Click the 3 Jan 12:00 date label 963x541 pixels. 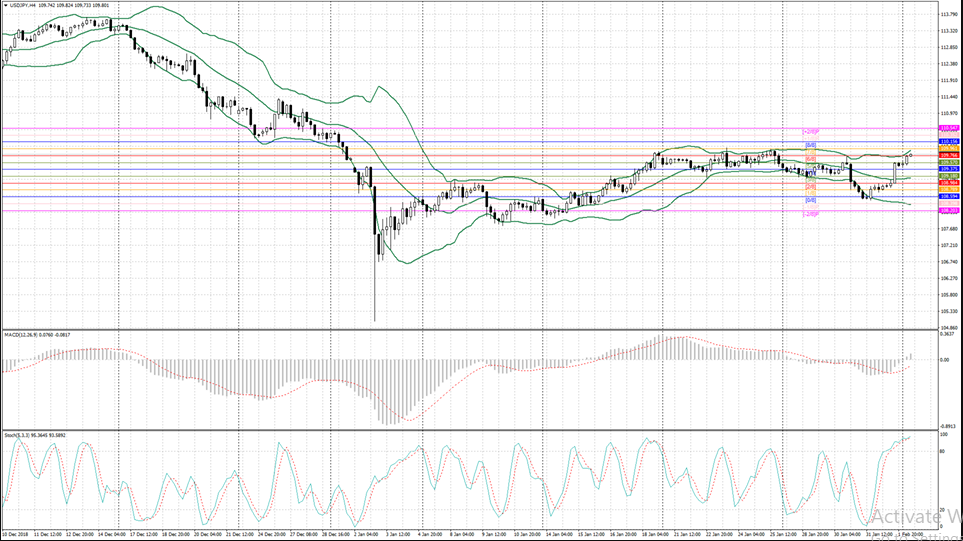point(398,535)
